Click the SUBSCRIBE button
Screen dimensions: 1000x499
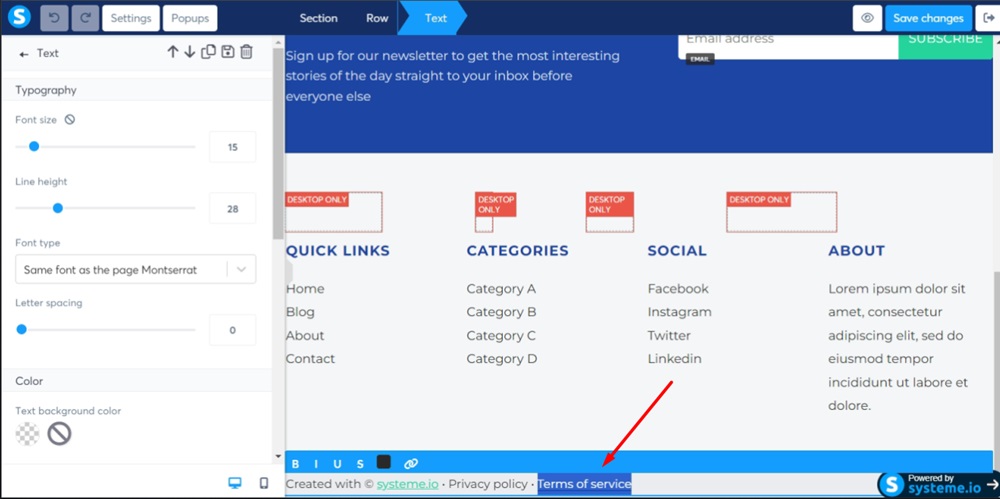pyautogui.click(x=946, y=45)
